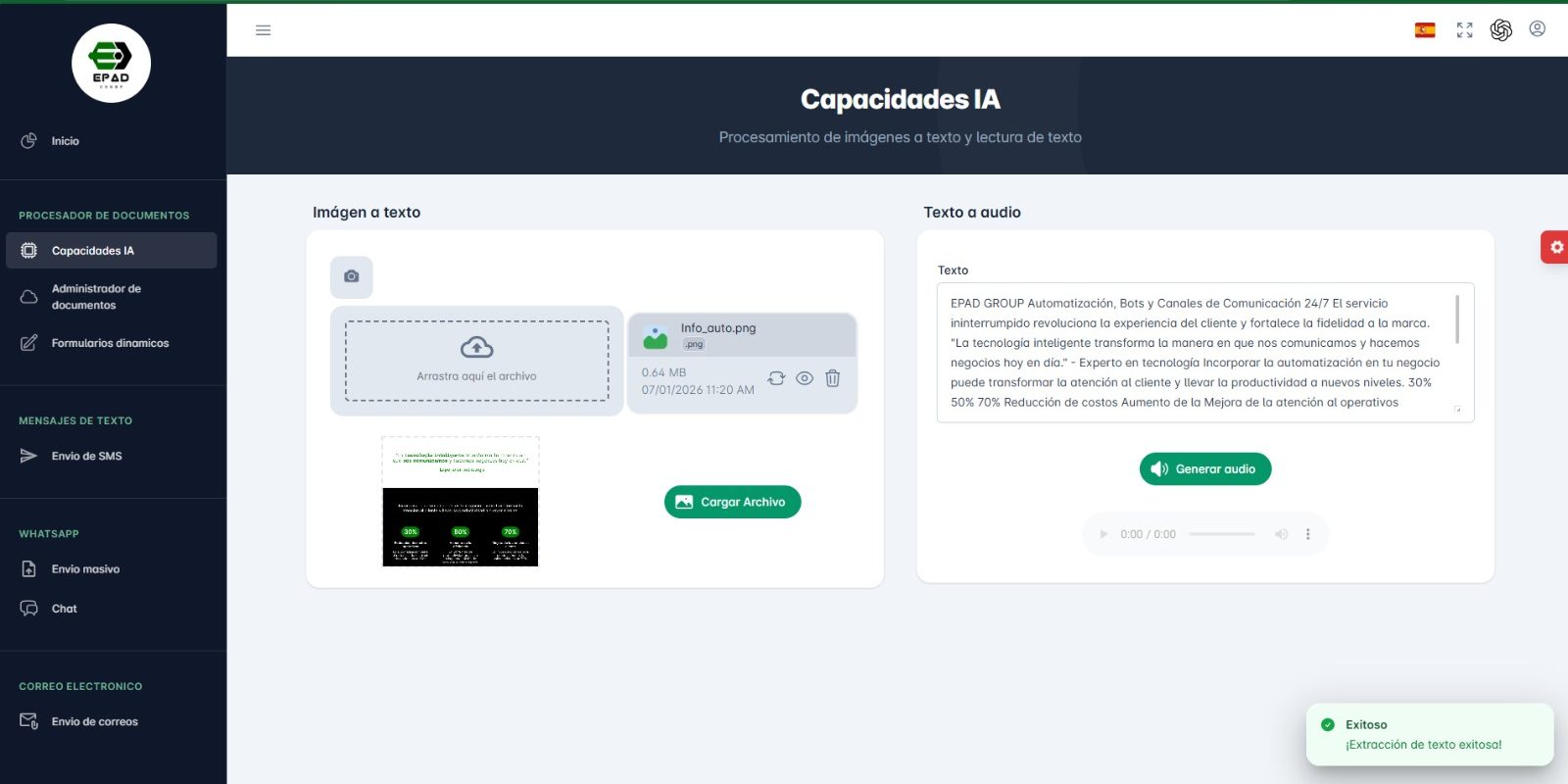Image resolution: width=1568 pixels, height=784 pixels.
Task: Toggle the hamburger menu in the top bar
Action: 263,30
